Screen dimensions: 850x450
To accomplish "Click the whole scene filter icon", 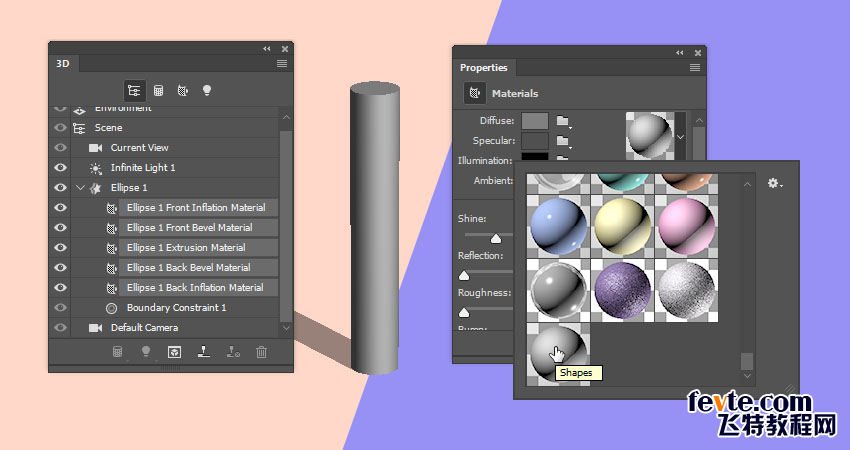I will [x=133, y=90].
